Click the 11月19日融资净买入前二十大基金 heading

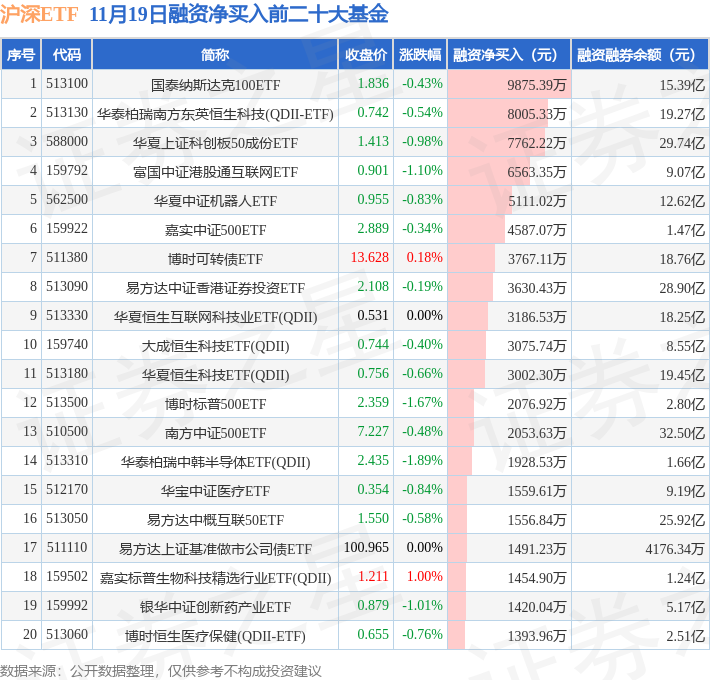239,14
